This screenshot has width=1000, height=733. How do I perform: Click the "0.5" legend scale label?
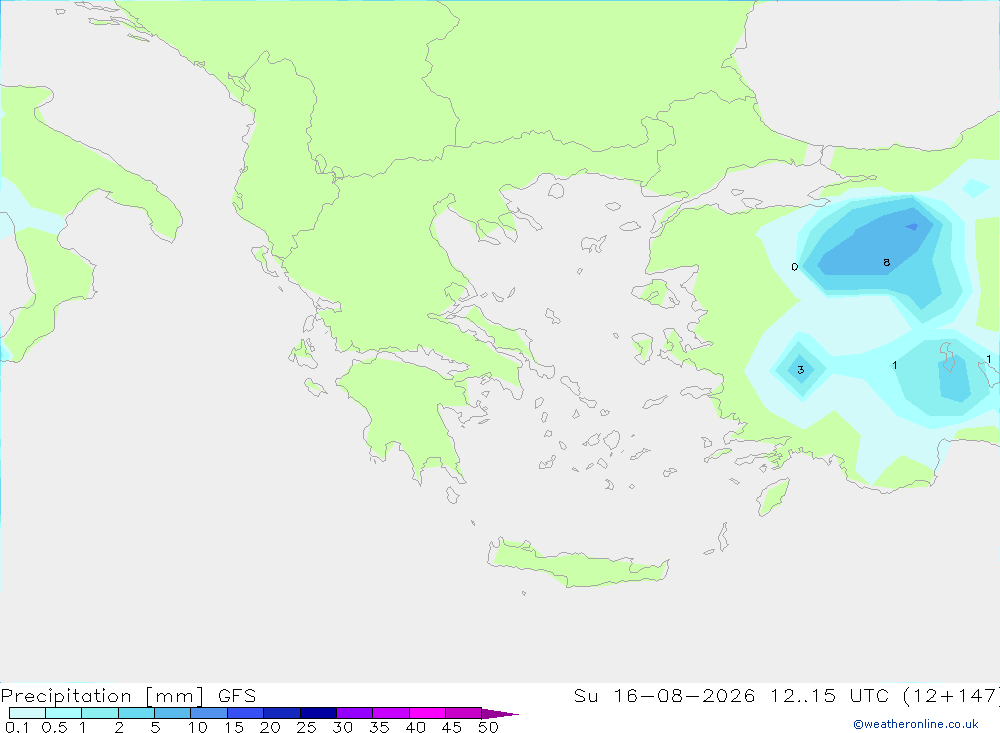(54, 727)
